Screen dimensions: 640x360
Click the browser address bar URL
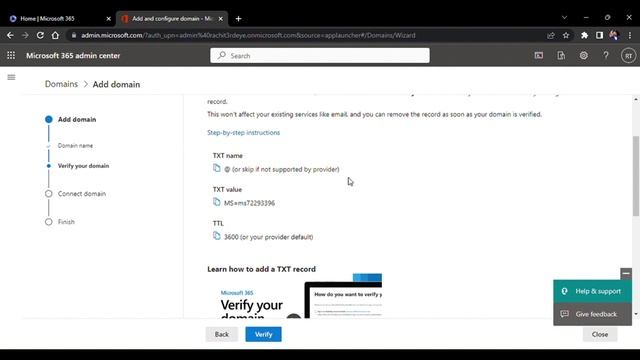(248, 36)
